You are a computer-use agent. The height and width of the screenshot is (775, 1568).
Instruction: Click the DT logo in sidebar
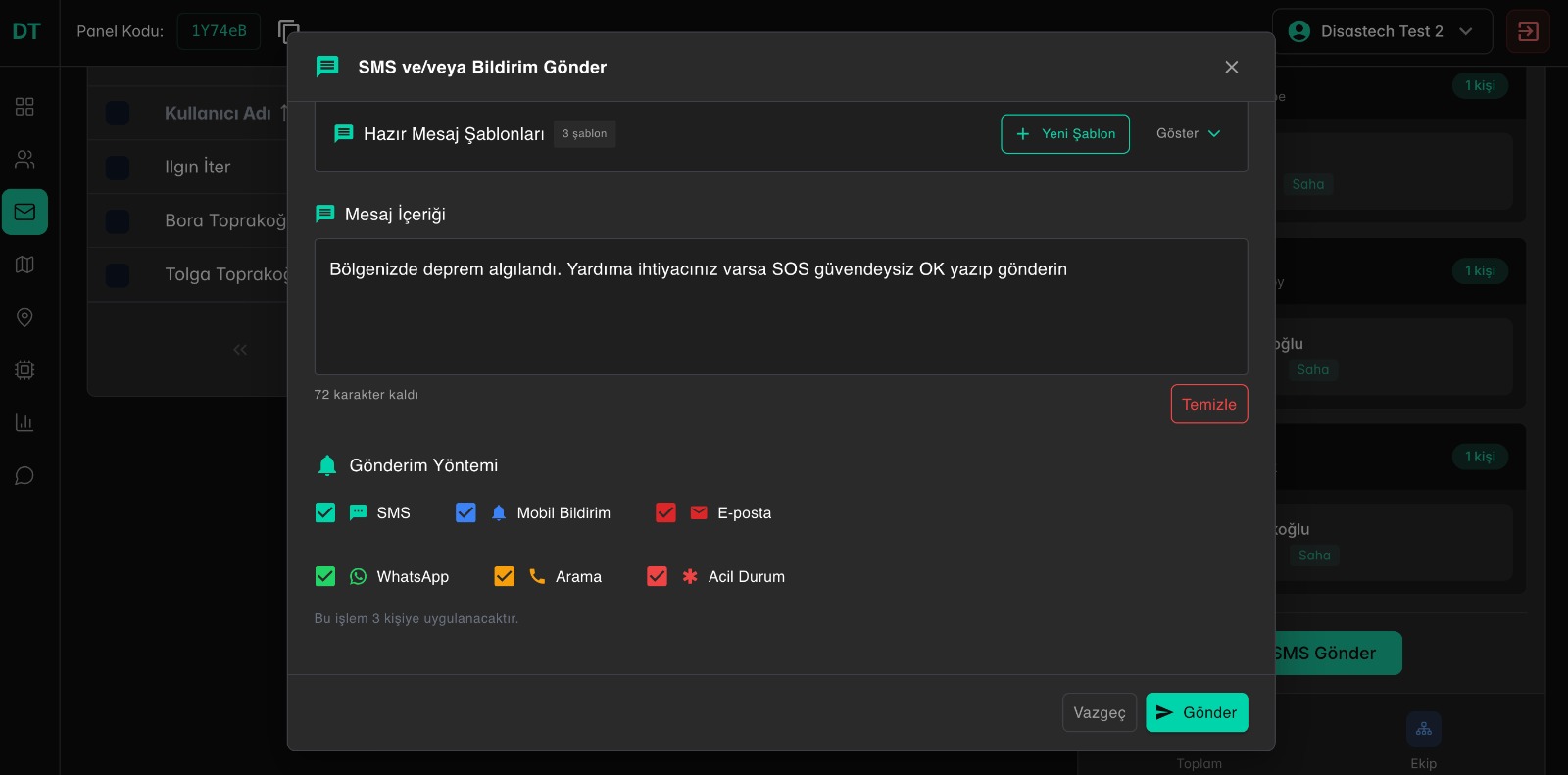pos(26,31)
